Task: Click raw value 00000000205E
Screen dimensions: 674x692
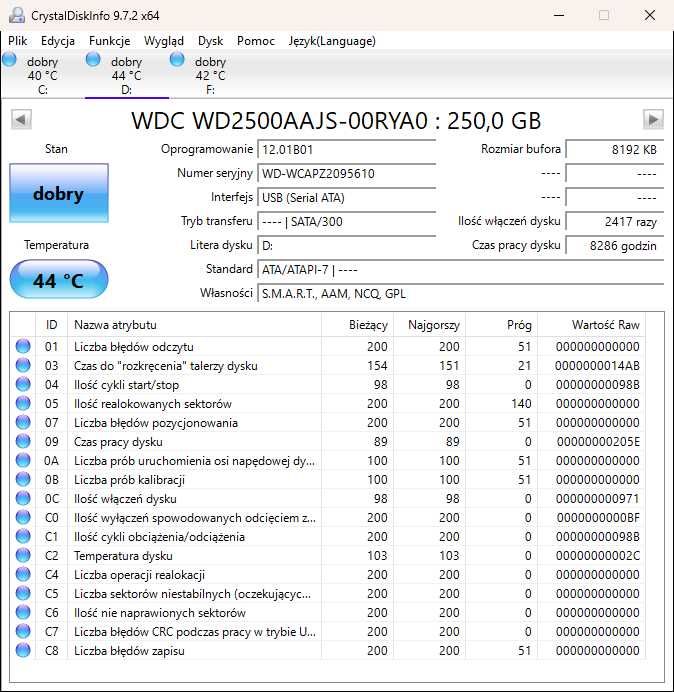Action: [x=598, y=441]
